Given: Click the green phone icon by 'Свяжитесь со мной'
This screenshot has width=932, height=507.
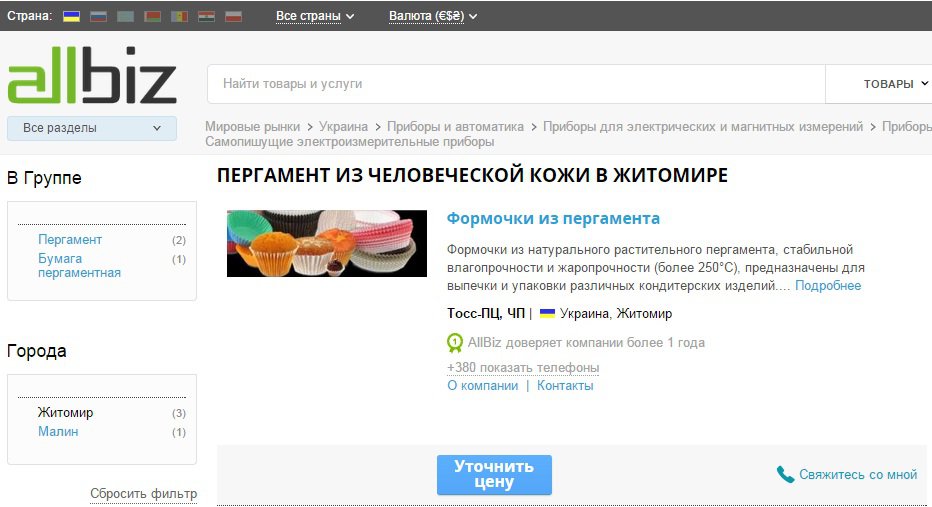Looking at the screenshot, I should (786, 474).
